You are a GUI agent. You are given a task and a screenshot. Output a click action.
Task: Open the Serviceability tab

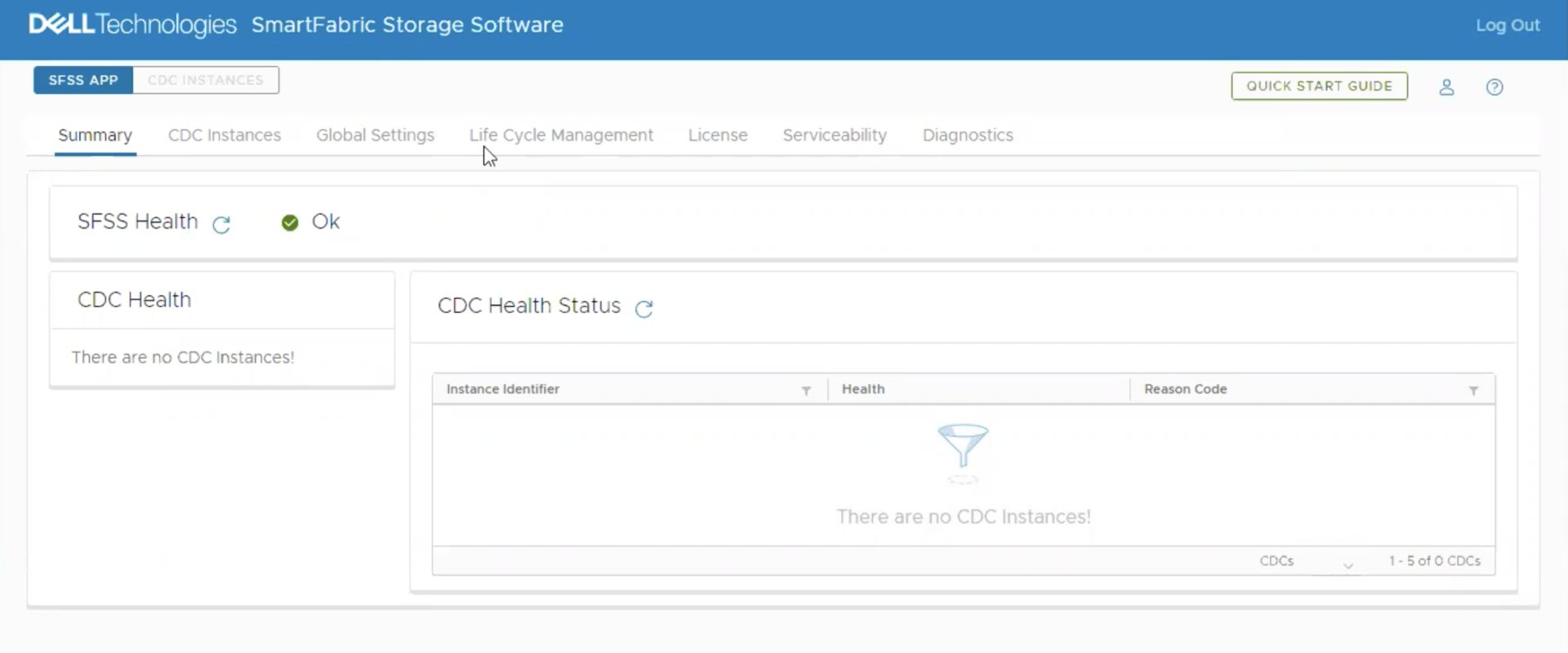coord(835,135)
